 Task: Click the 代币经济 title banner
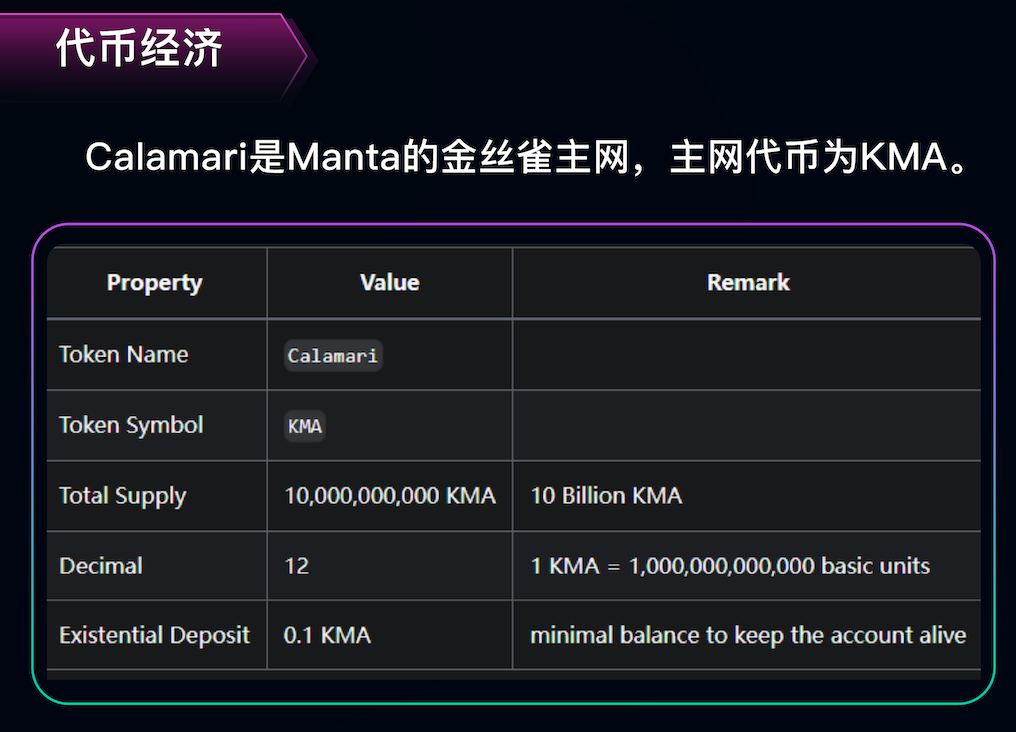154,55
